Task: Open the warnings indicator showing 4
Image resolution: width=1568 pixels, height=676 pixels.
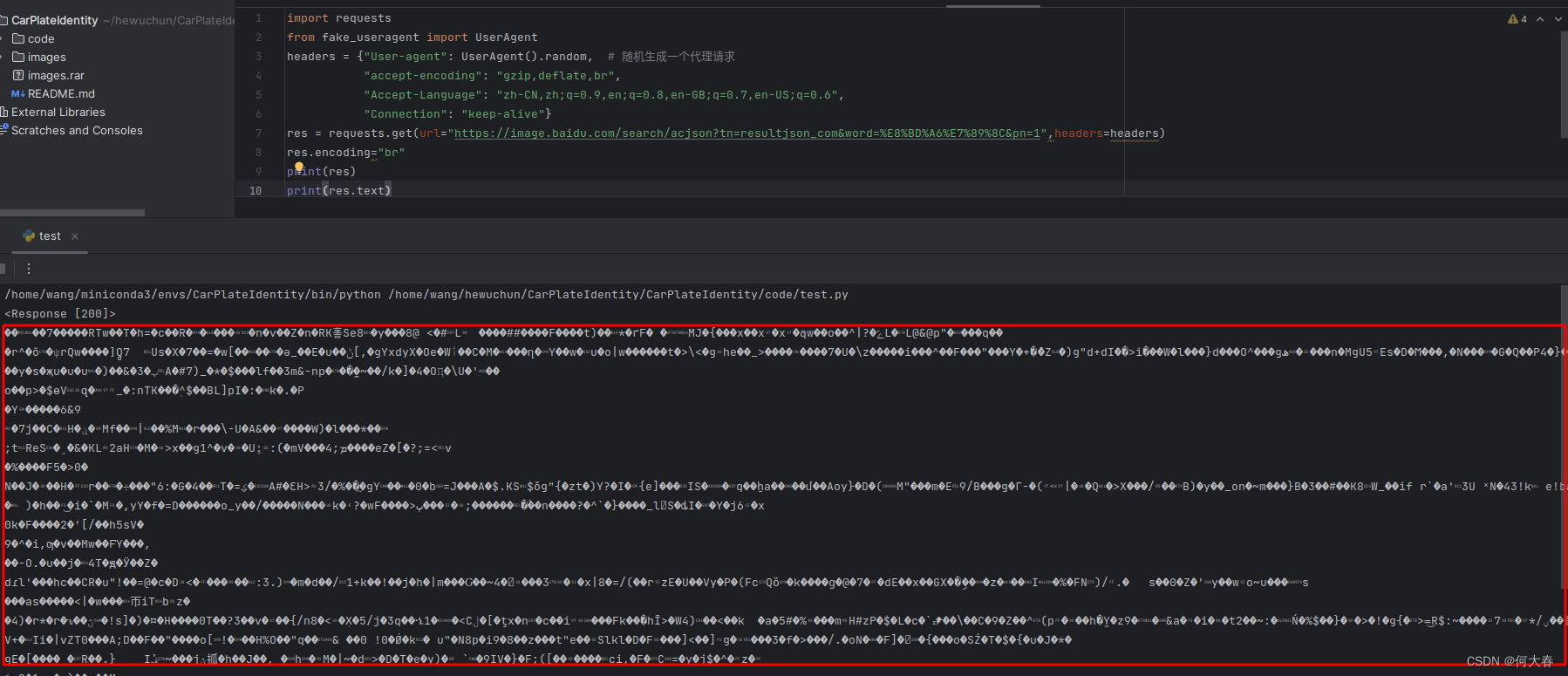Action: tap(1517, 19)
